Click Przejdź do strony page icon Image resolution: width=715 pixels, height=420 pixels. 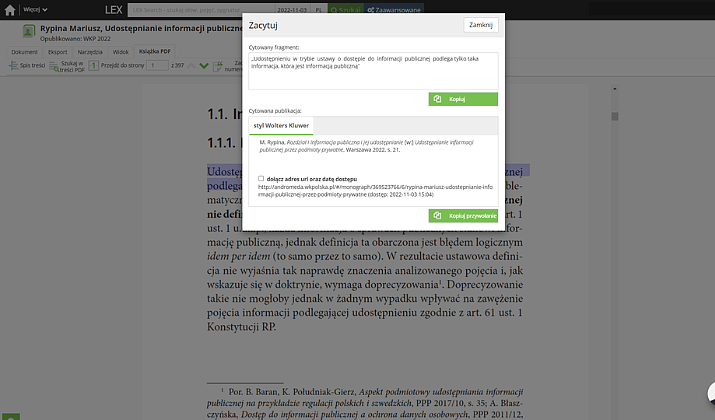coord(93,66)
